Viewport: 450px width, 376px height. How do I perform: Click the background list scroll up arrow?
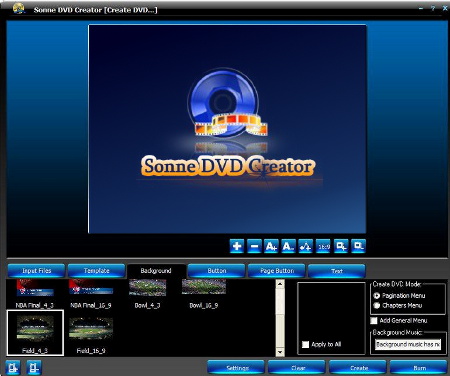click(280, 284)
